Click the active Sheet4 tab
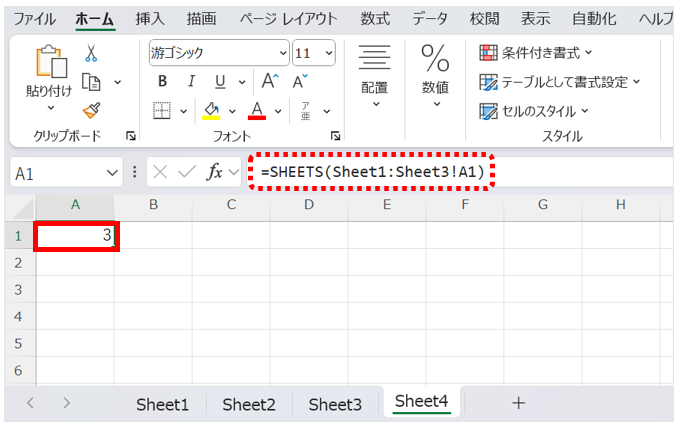This screenshot has height=431, width=681. click(x=421, y=401)
